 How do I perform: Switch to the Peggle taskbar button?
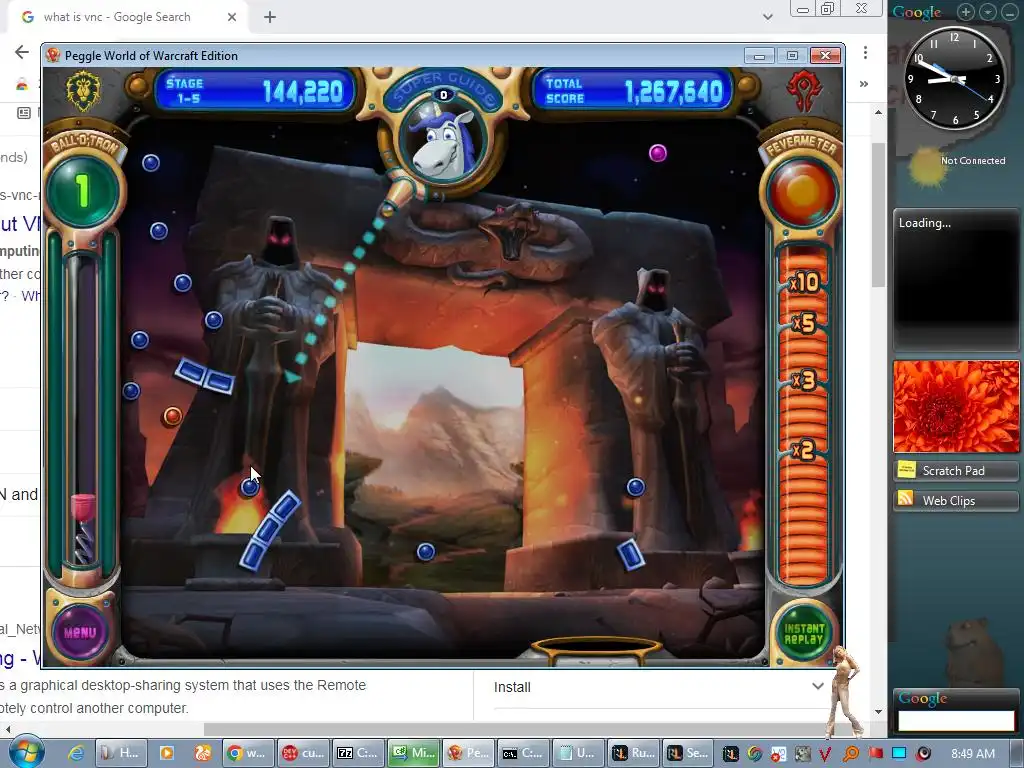pyautogui.click(x=468, y=753)
